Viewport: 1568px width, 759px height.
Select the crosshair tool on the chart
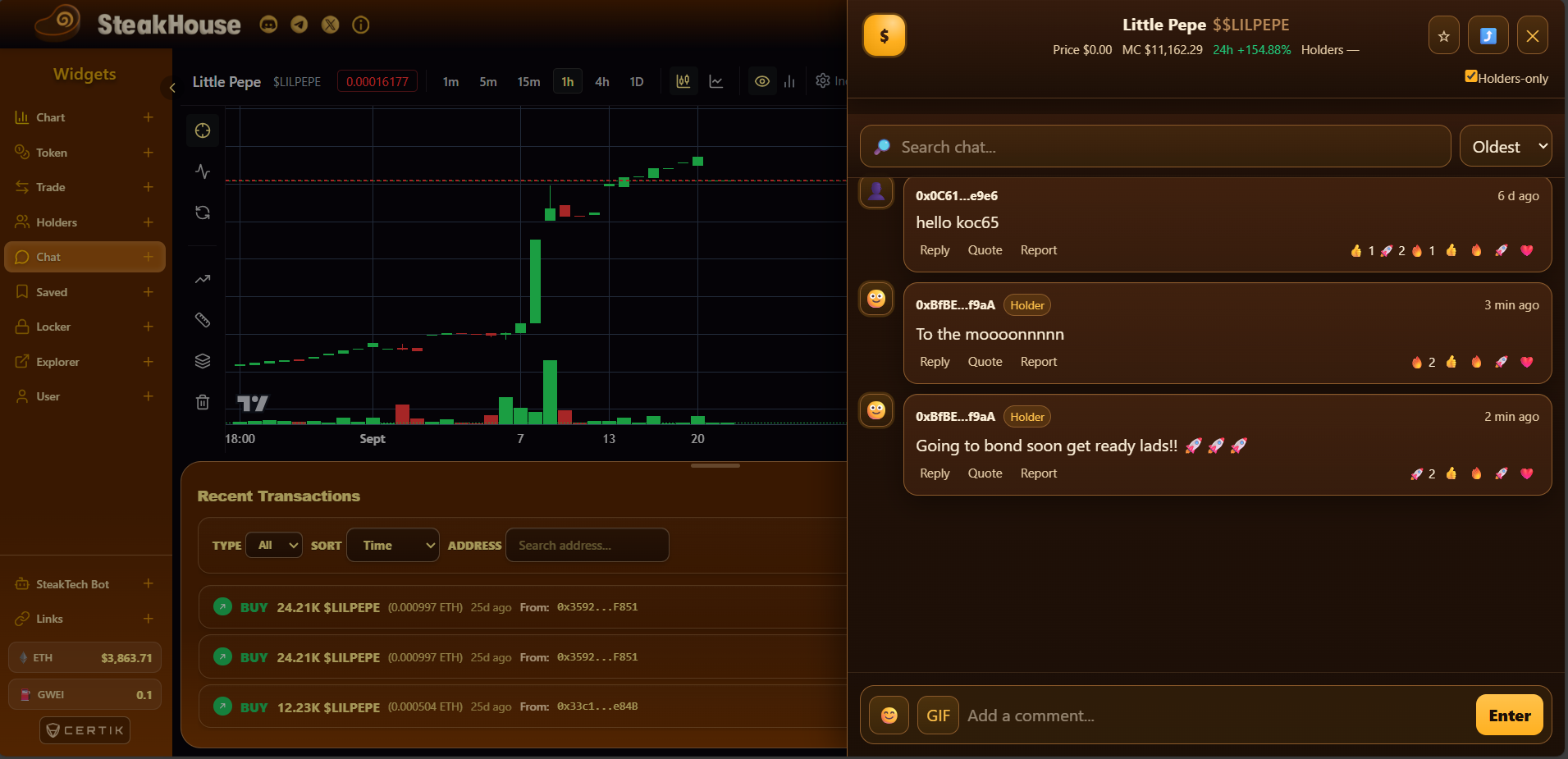[203, 131]
